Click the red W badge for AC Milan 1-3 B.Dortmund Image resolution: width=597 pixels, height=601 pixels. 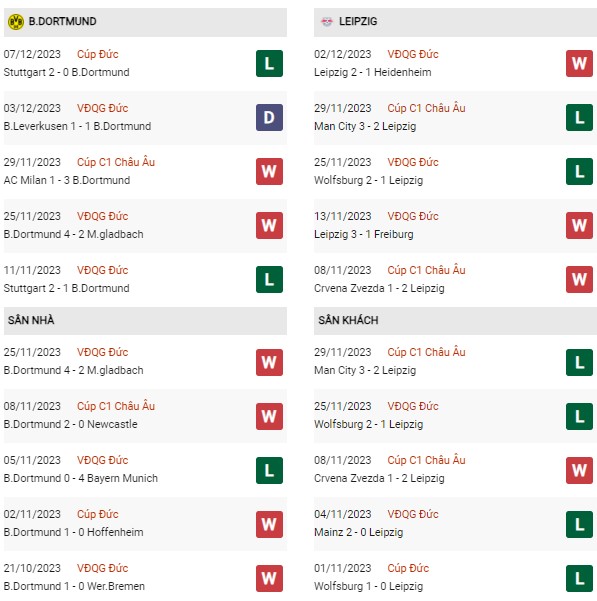[x=269, y=172]
